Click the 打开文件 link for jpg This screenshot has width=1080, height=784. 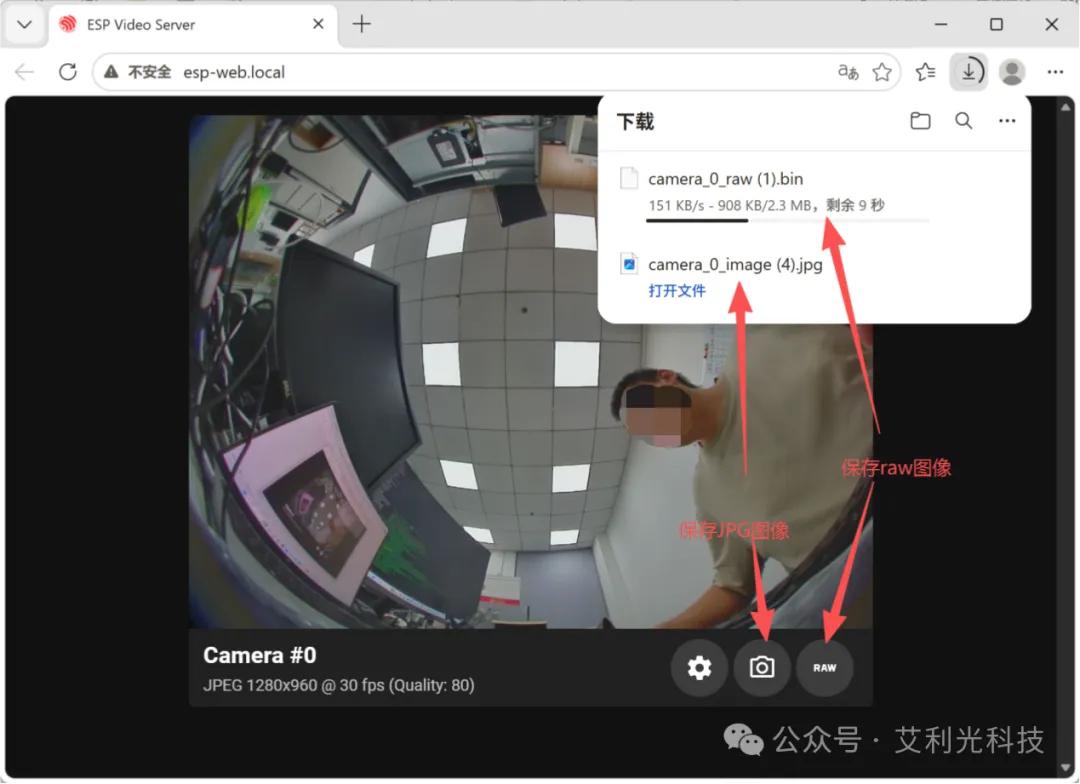click(676, 291)
